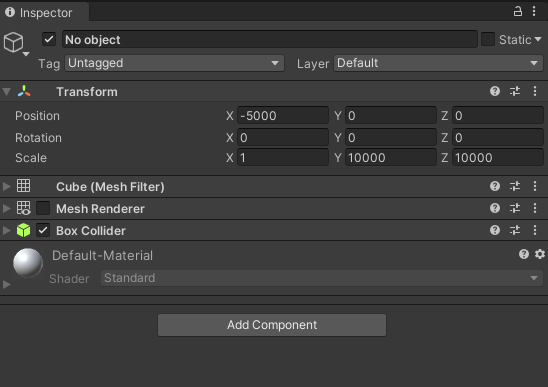Click the Position label
The height and width of the screenshot is (387, 548).
click(37, 116)
